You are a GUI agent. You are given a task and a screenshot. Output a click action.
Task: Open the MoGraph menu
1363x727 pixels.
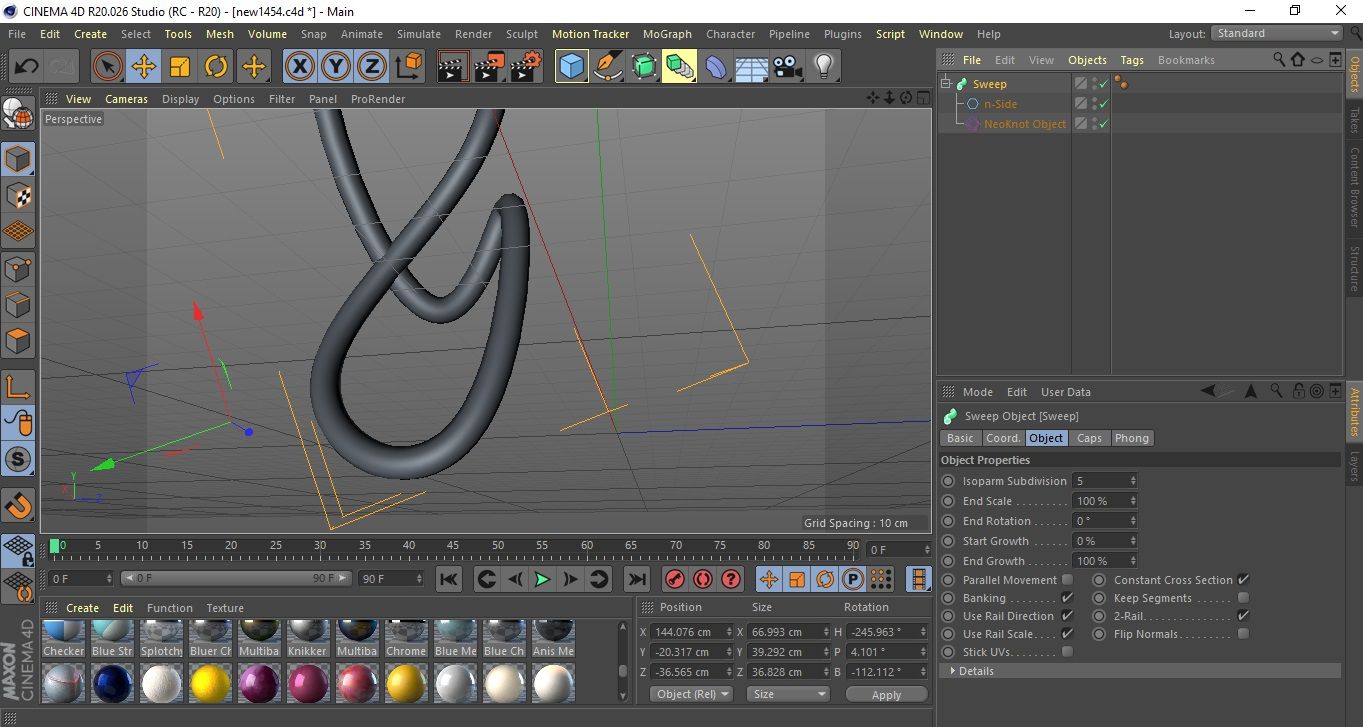(666, 34)
